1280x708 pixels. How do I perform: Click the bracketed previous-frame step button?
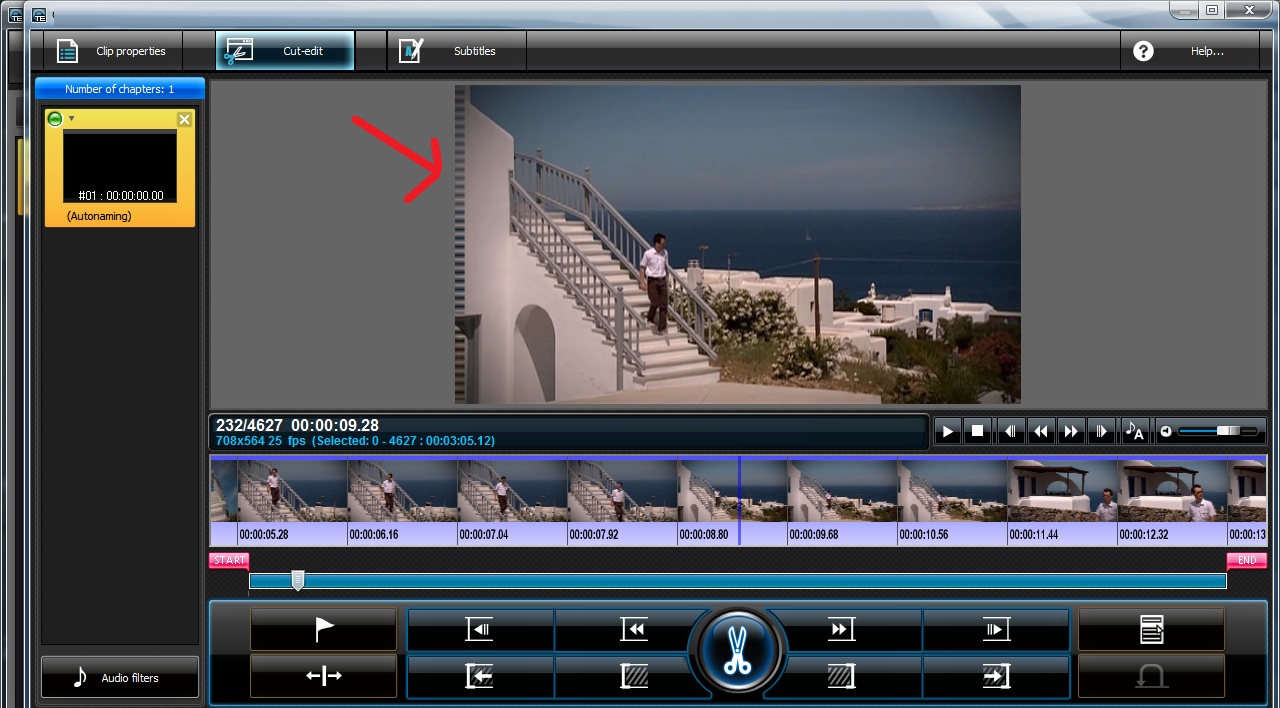pyautogui.click(x=481, y=629)
